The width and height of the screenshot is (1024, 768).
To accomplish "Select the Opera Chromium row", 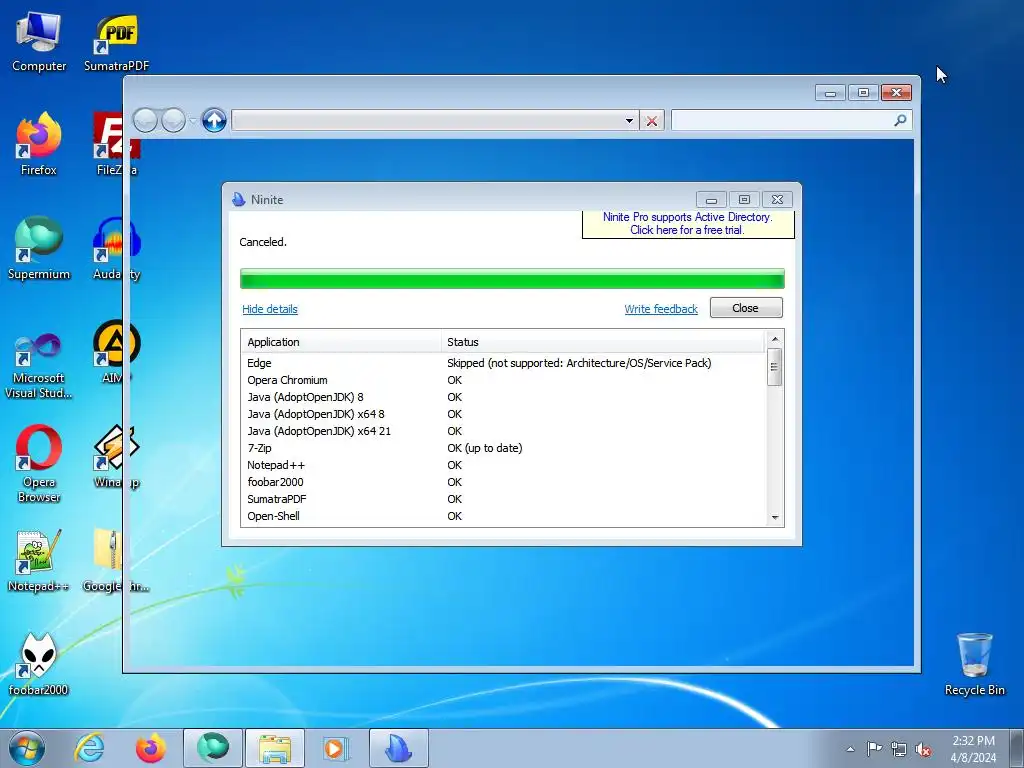I will (503, 380).
